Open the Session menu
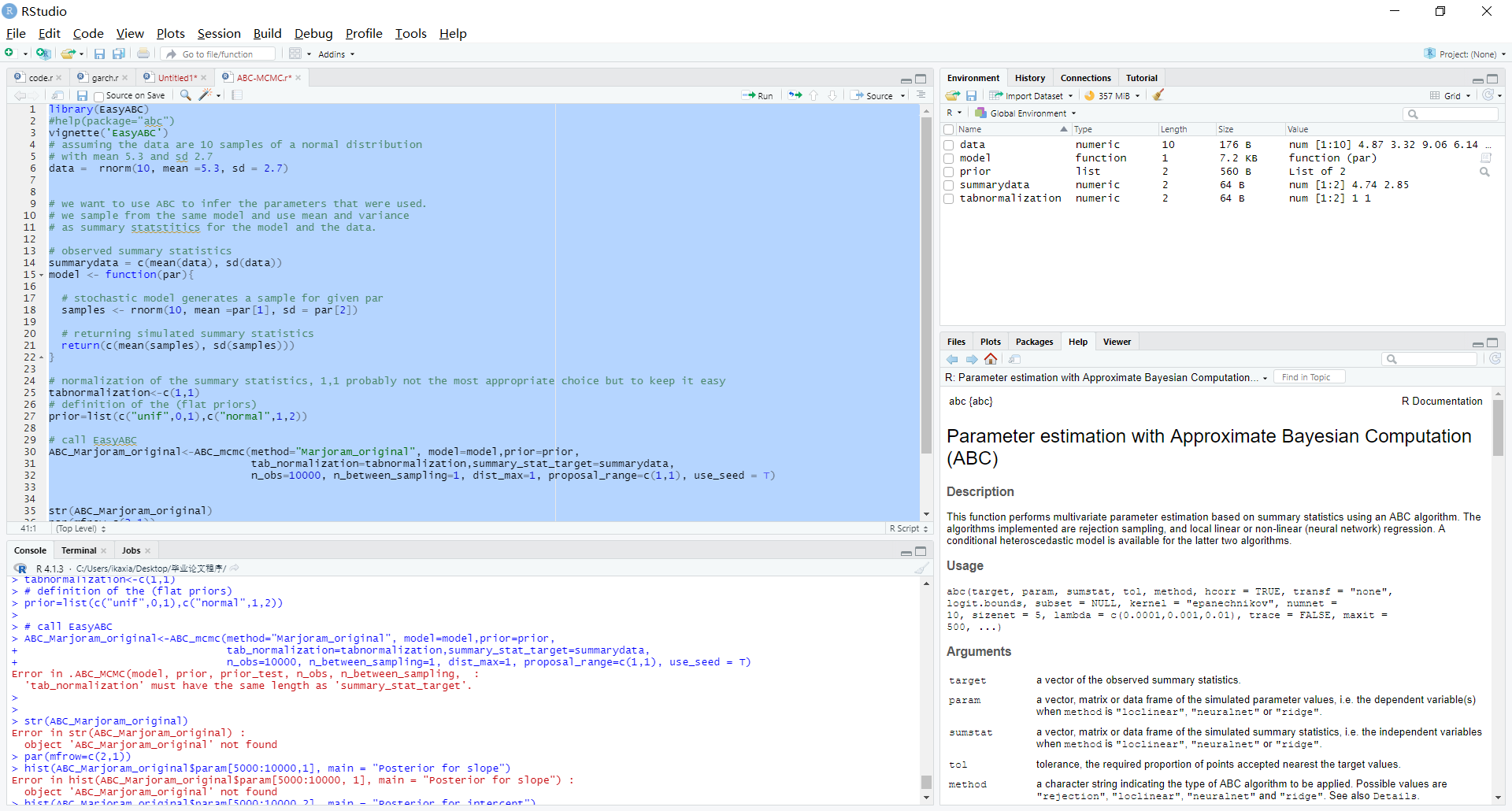 pyautogui.click(x=218, y=33)
